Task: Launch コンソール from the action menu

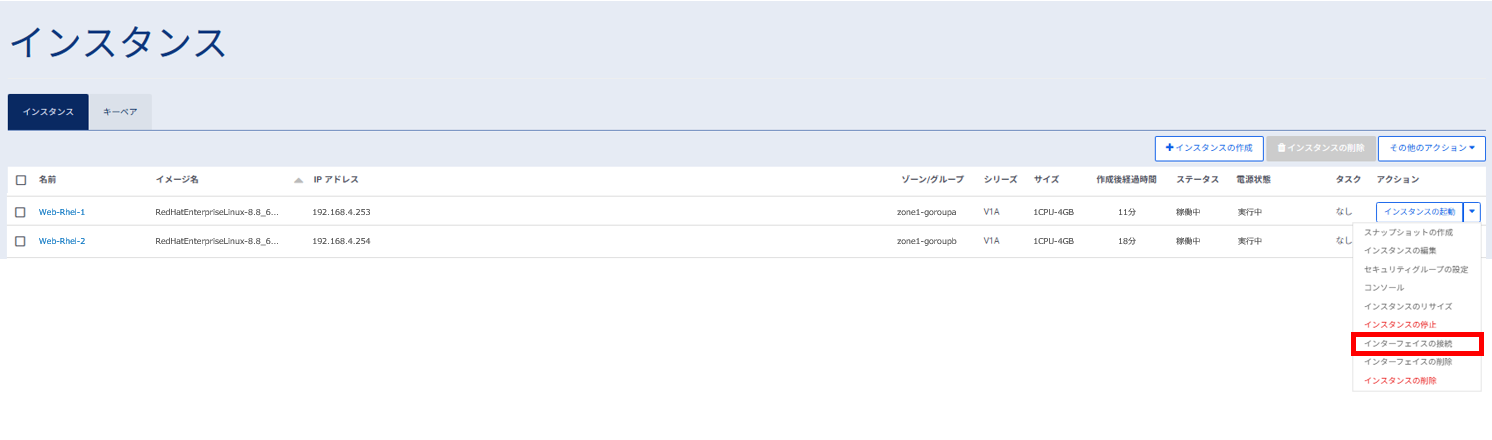Action: coord(1384,288)
